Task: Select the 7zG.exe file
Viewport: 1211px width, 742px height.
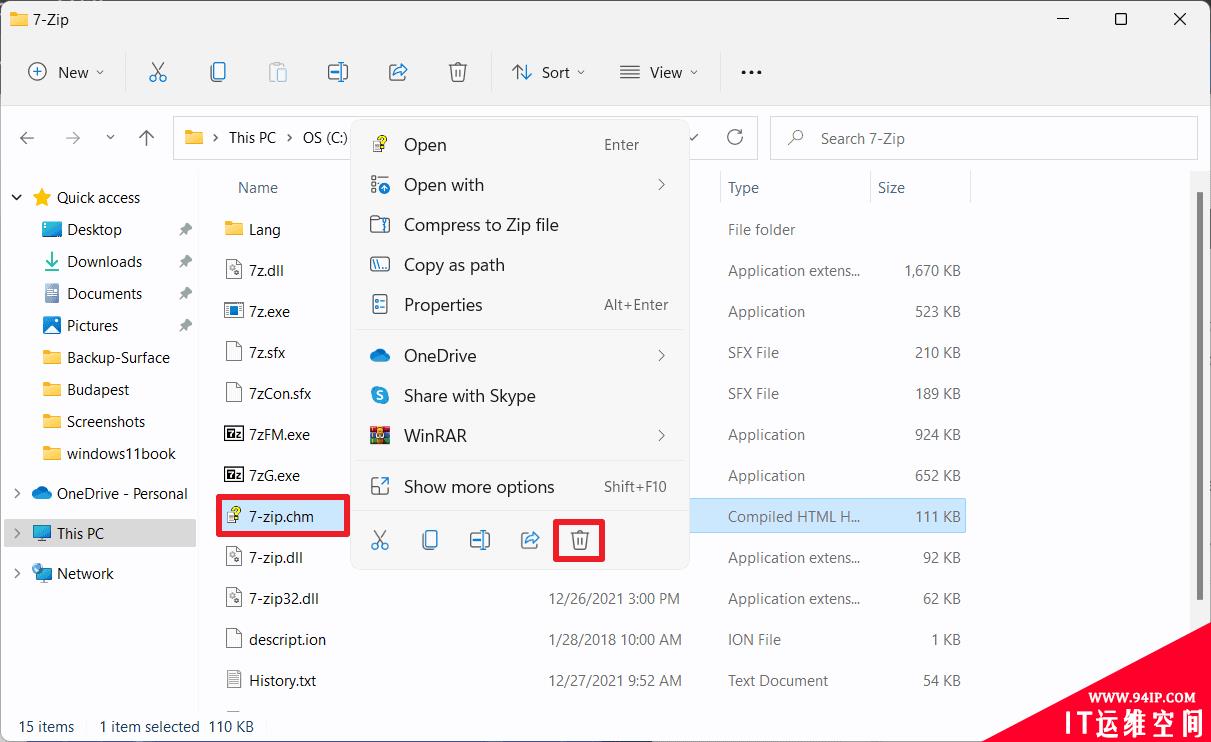Action: coord(274,476)
